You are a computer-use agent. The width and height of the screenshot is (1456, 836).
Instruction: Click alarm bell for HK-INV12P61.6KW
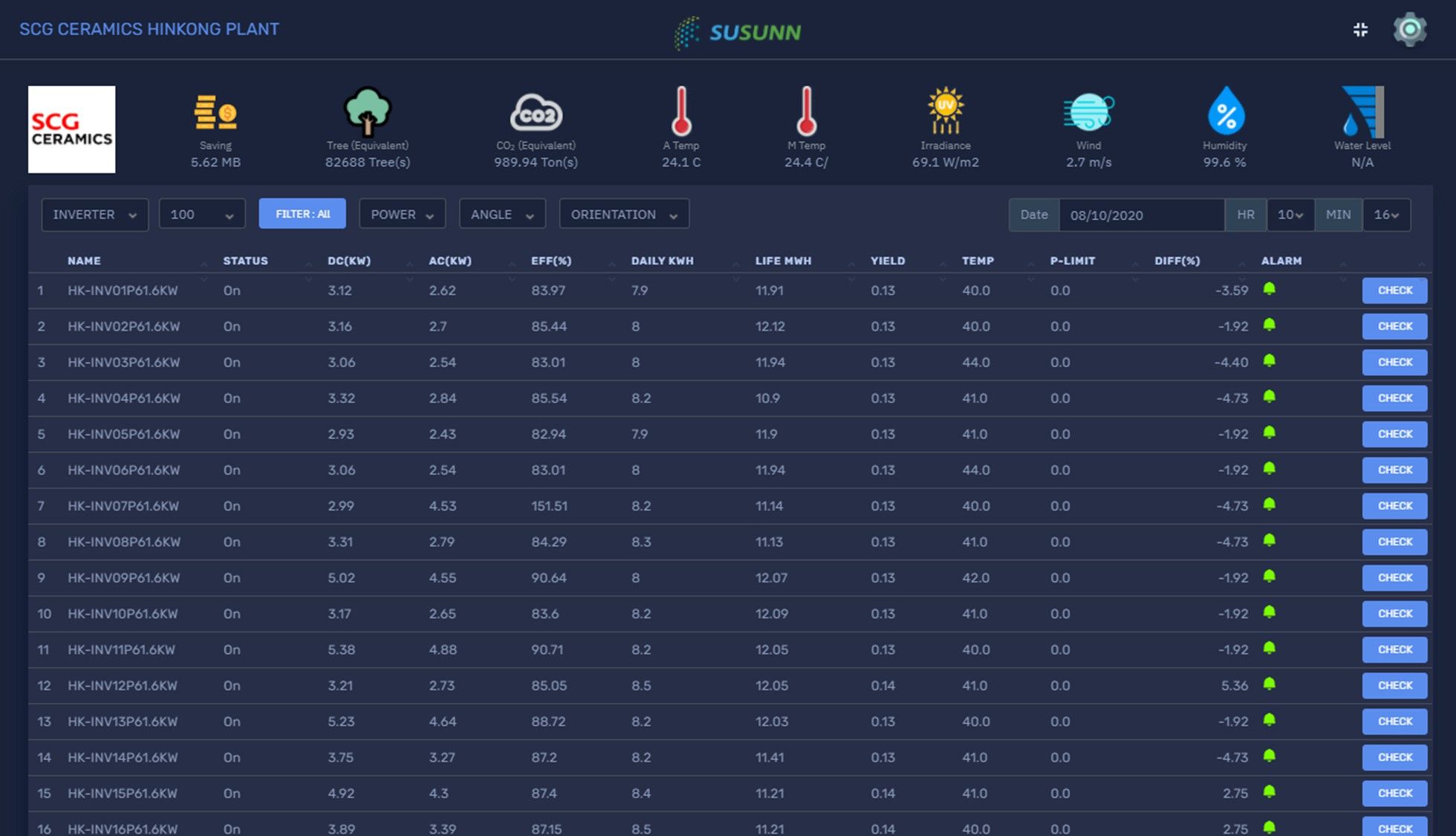[1269, 684]
